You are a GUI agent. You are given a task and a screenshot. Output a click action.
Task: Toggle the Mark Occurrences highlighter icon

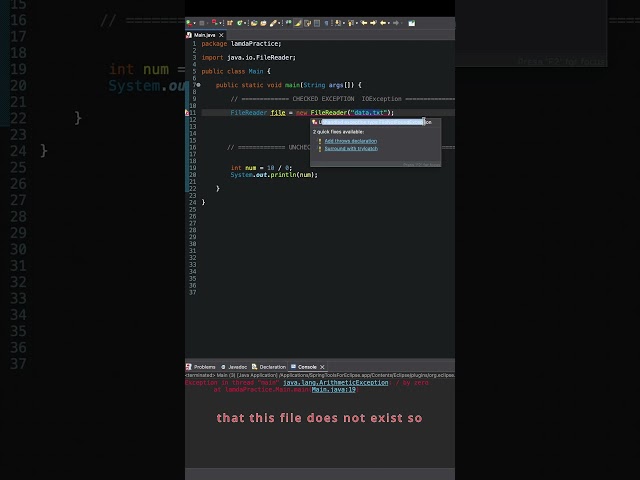298,23
